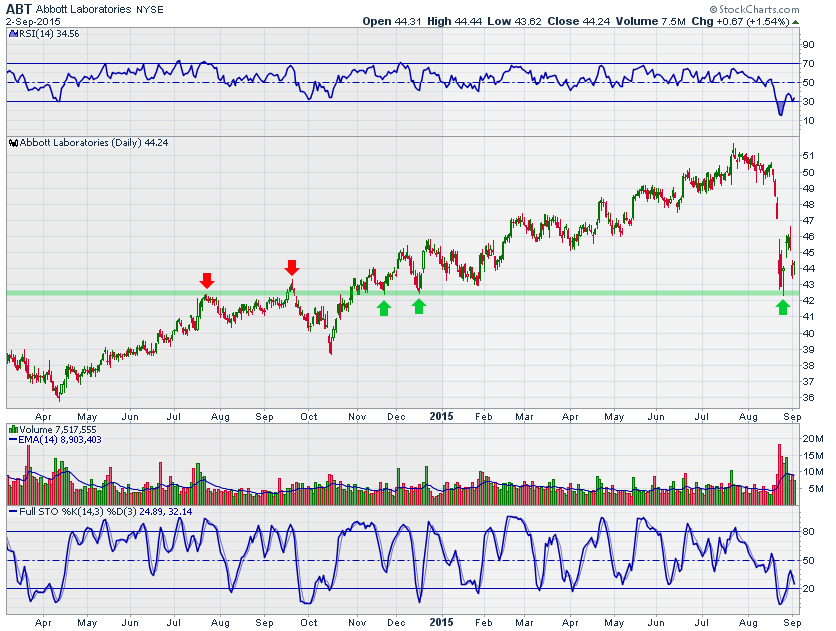Click the 10 level on the RSI axis
This screenshot has height=631, width=836.
point(808,121)
